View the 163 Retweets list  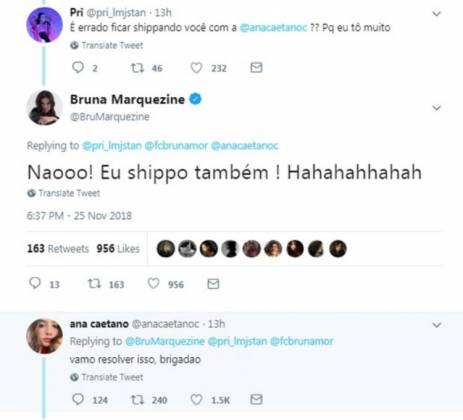pos(58,249)
